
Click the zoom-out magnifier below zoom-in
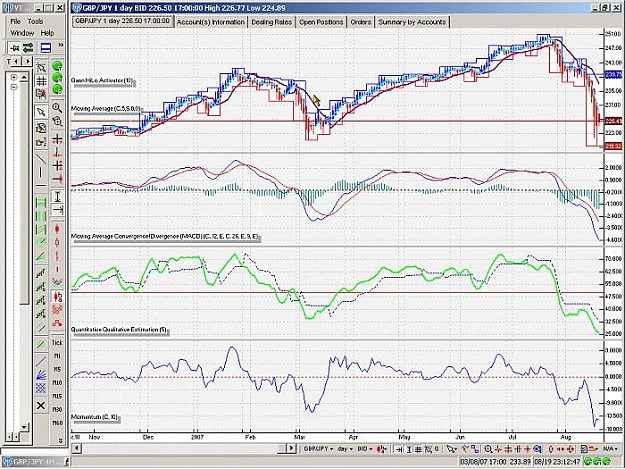[57, 121]
